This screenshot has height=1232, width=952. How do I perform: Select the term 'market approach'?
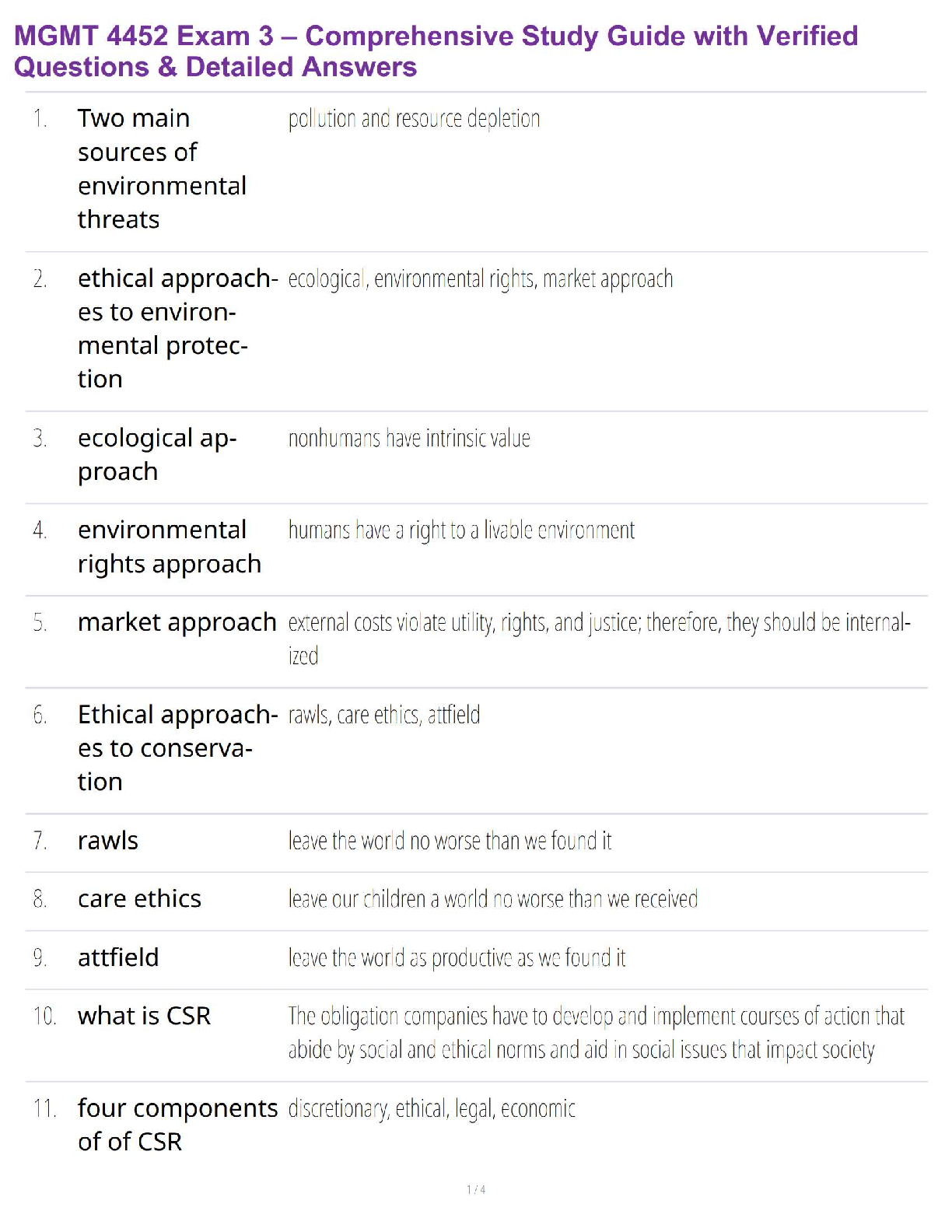(177, 622)
